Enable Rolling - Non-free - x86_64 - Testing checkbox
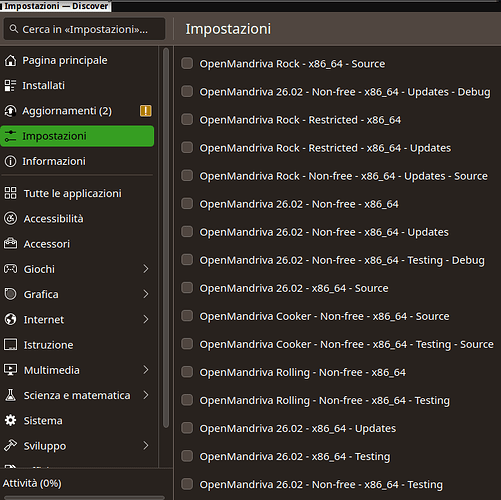 pos(187,400)
